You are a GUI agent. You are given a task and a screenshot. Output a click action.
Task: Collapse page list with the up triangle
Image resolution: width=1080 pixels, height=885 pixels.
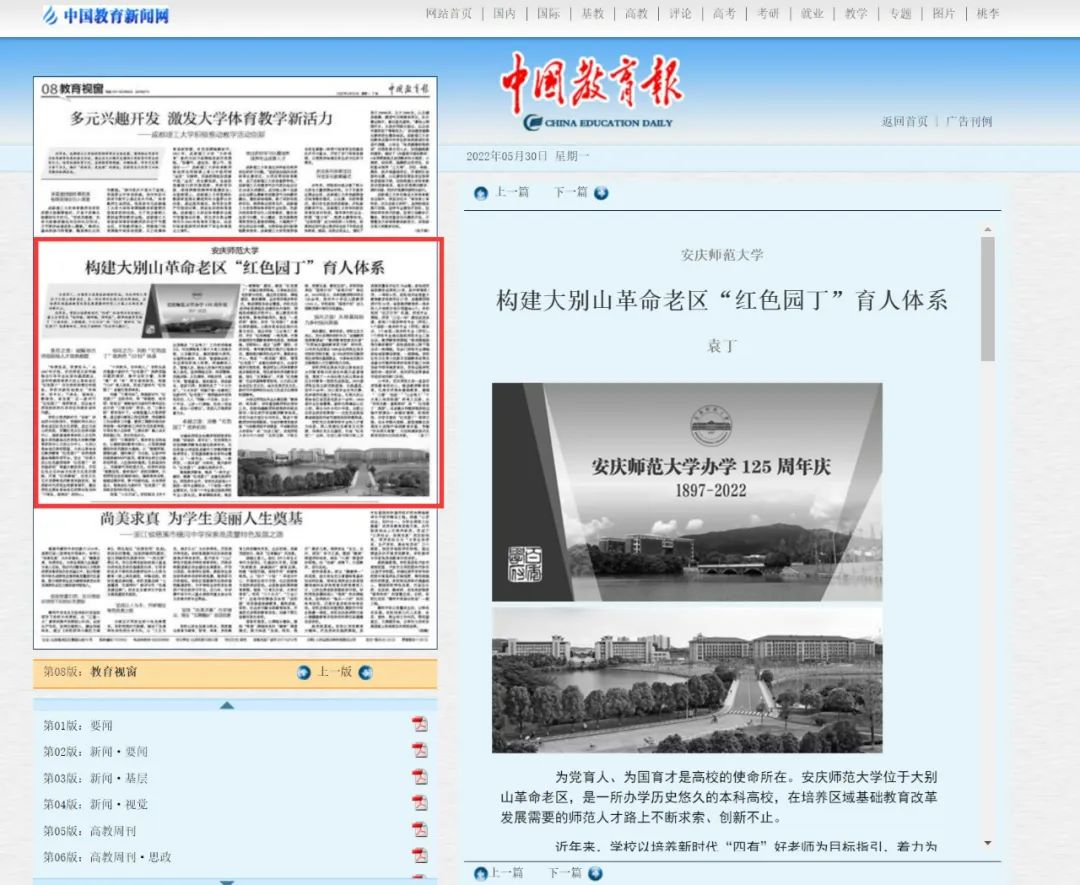[x=227, y=705]
